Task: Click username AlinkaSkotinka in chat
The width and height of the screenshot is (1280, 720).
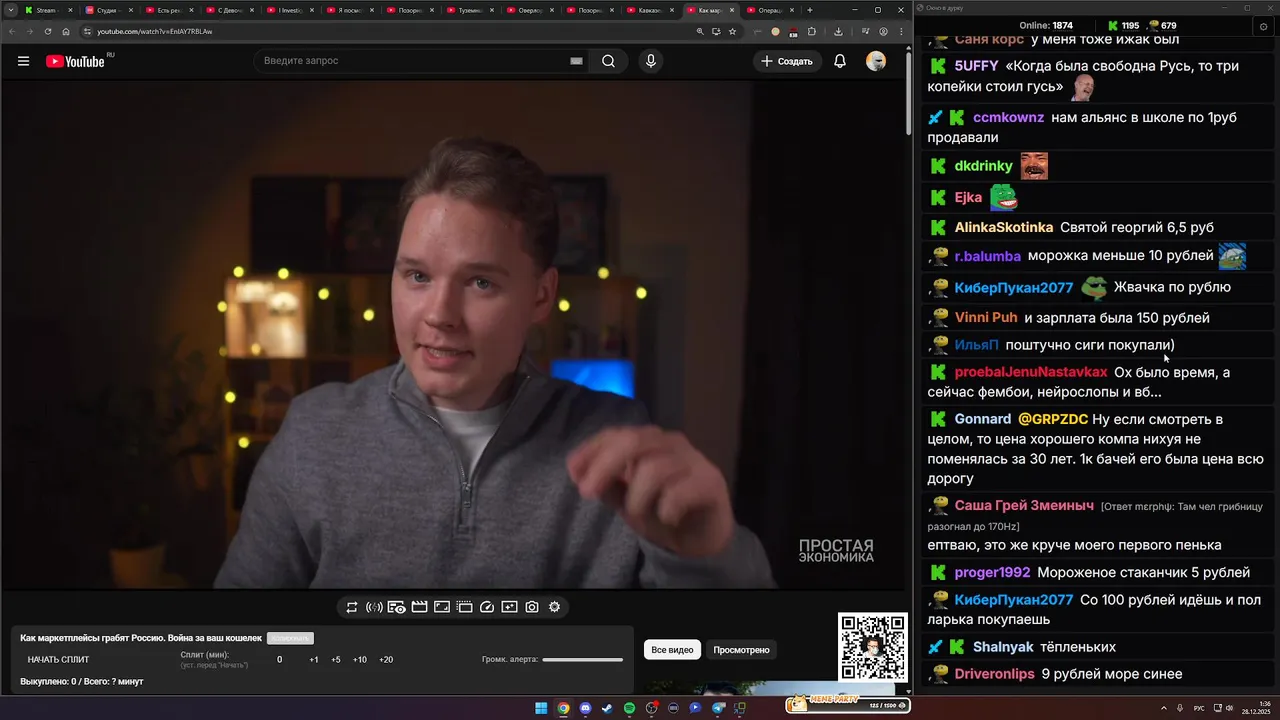Action: [x=1004, y=227]
